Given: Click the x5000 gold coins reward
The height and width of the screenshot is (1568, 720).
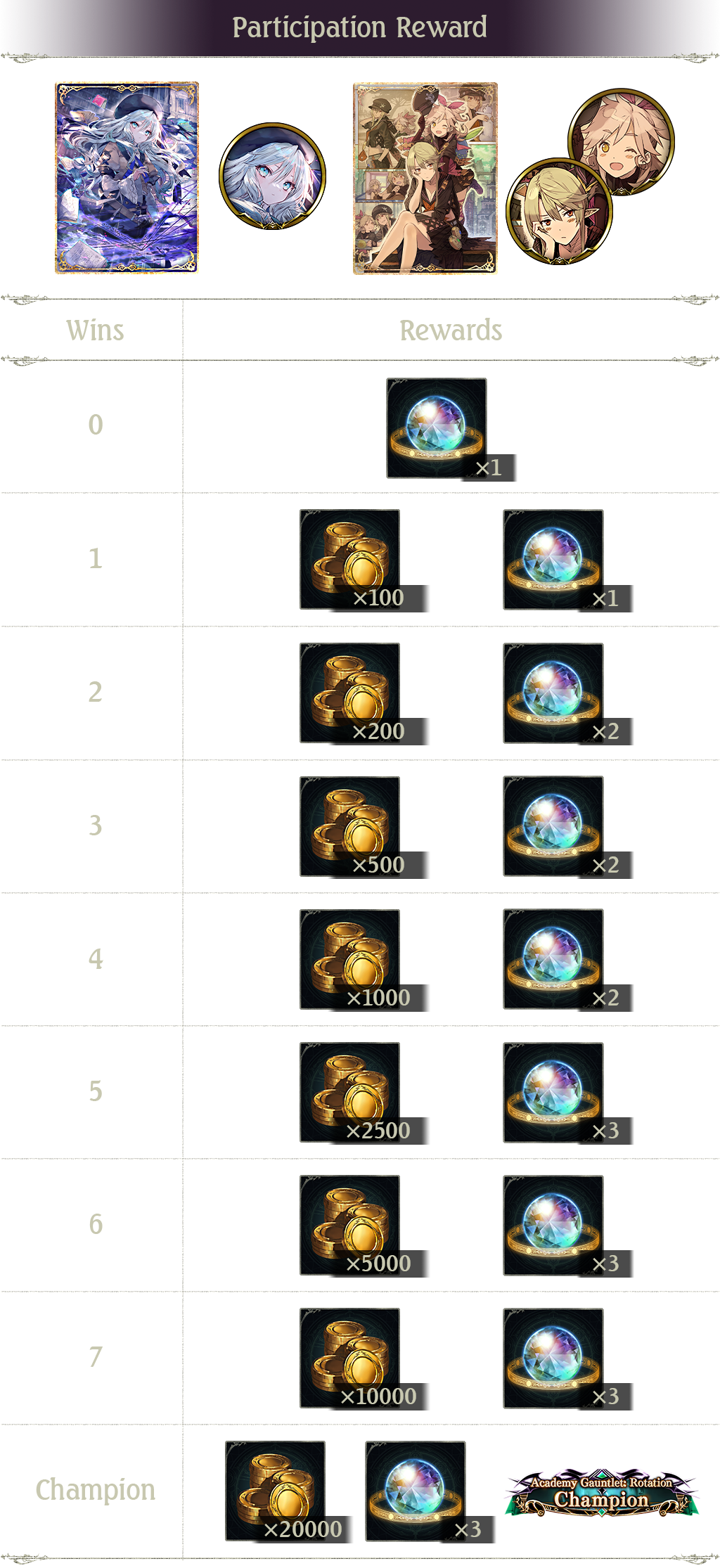Looking at the screenshot, I should tap(364, 1226).
